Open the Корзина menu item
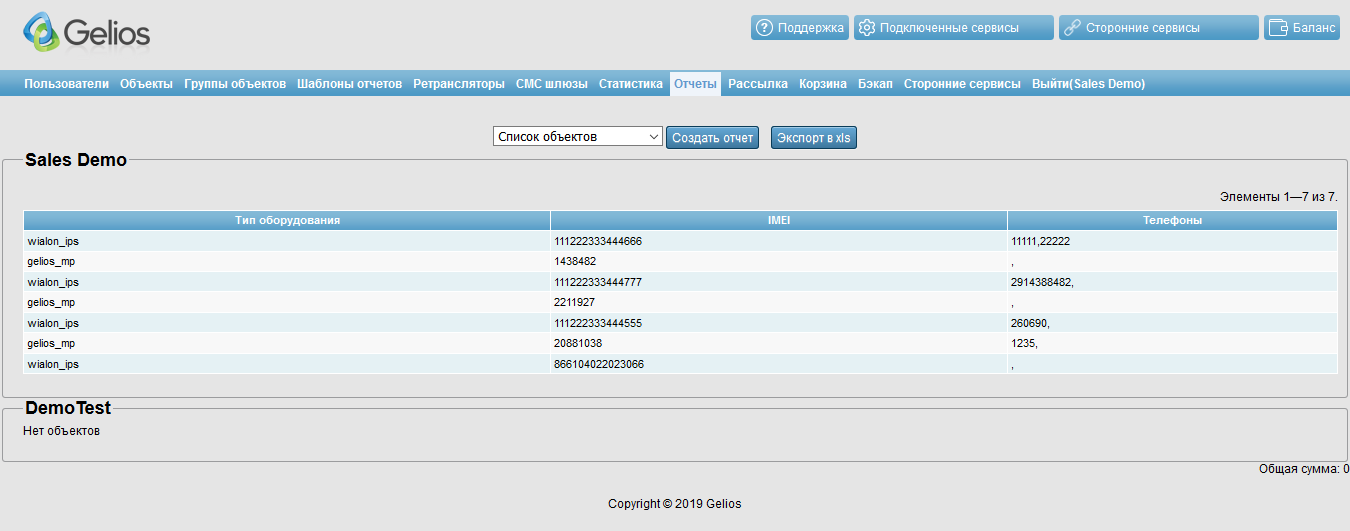 click(x=822, y=84)
